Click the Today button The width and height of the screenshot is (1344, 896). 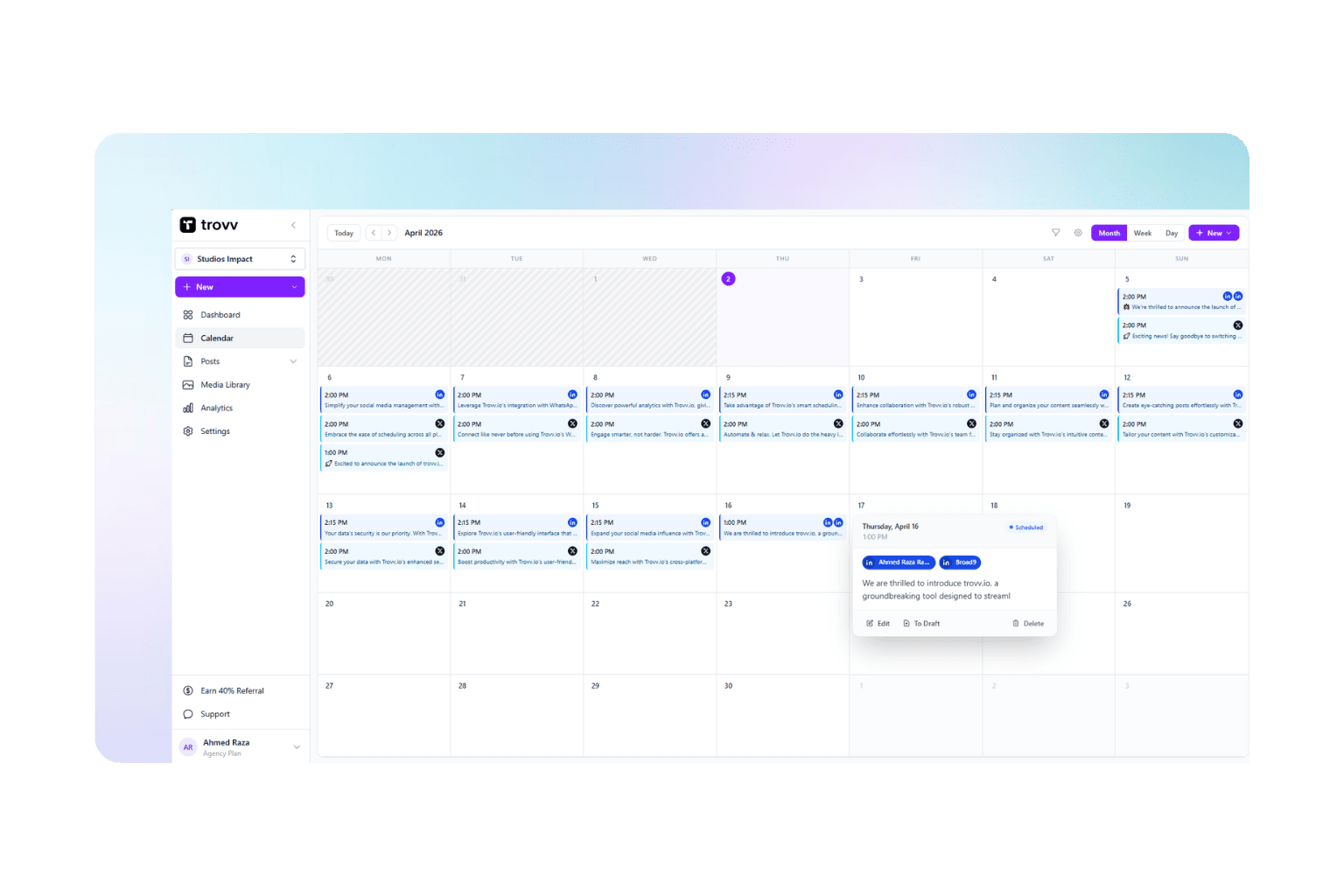pos(343,233)
